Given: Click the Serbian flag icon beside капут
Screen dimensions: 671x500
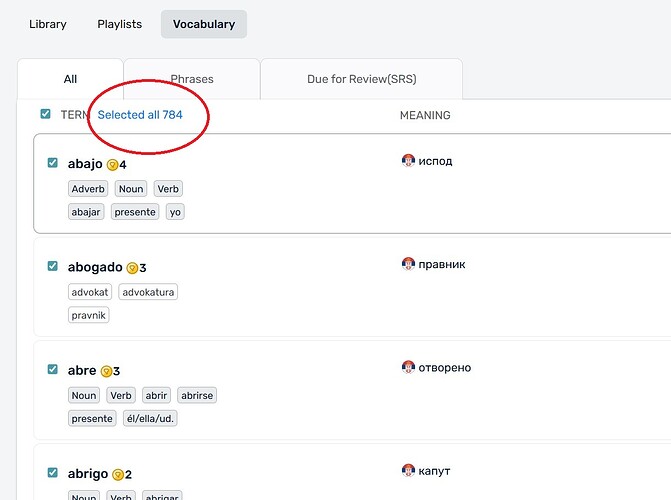Looking at the screenshot, I should coord(408,470).
